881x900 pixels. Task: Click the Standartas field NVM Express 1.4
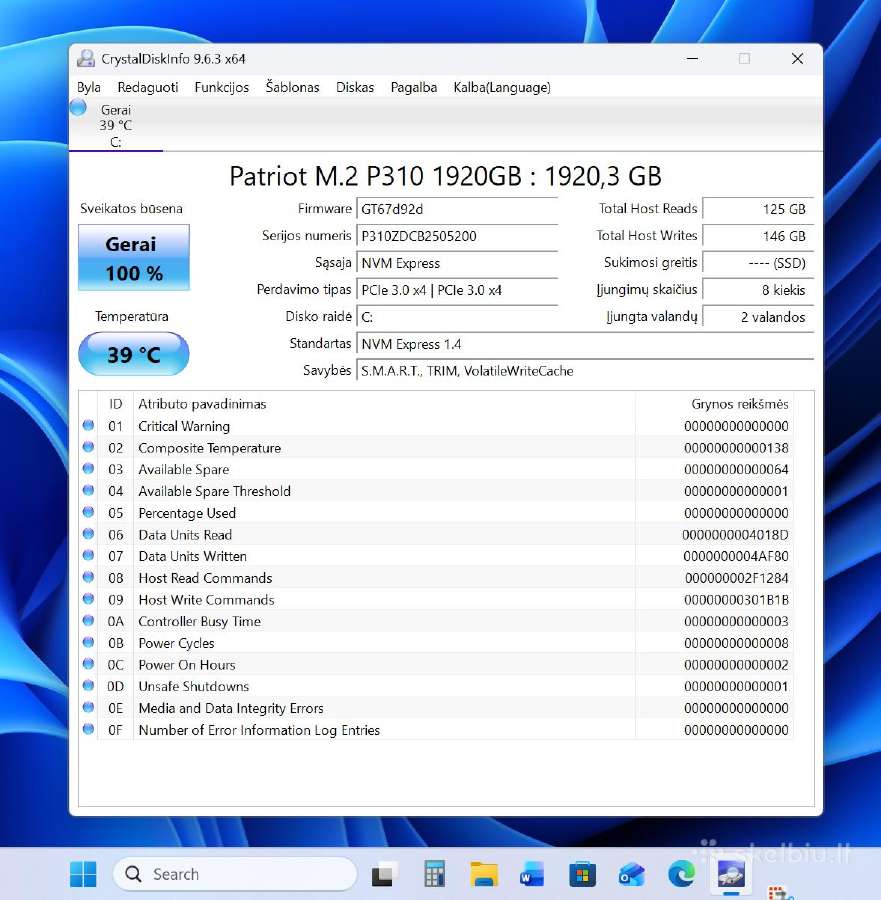tap(585, 344)
